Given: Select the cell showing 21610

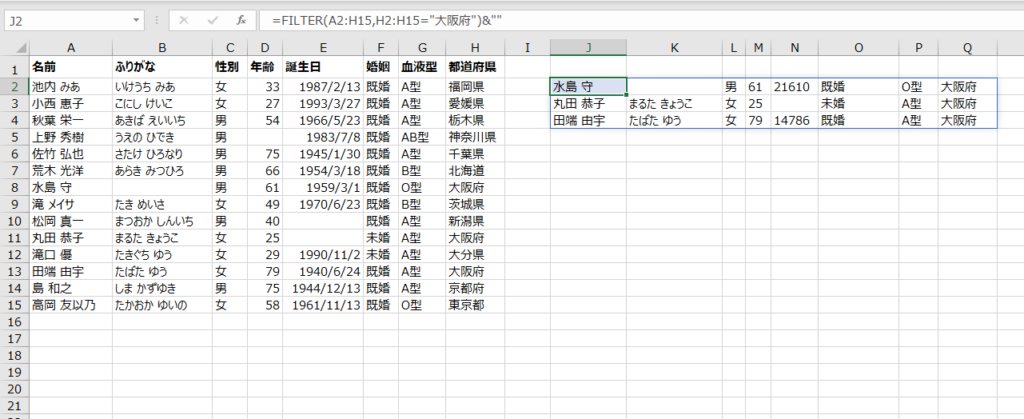Looking at the screenshot, I should tap(793, 86).
